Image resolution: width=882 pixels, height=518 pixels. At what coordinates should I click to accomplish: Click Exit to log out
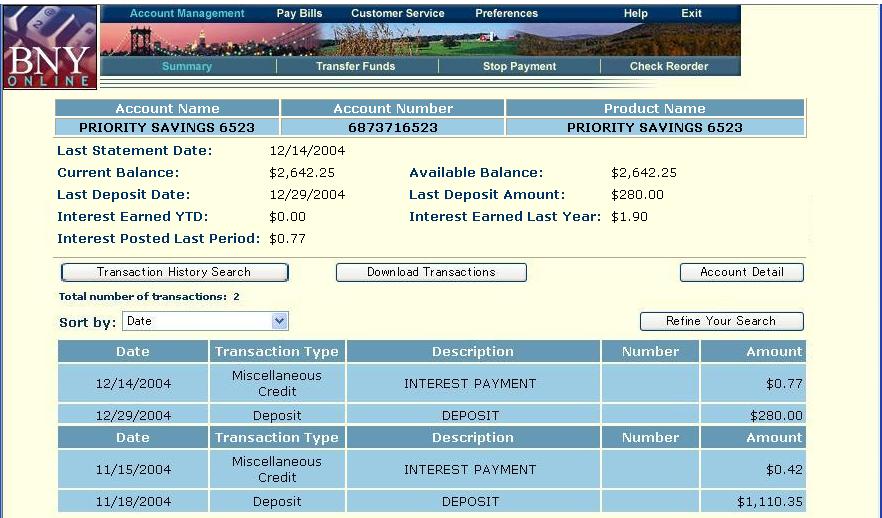[691, 14]
